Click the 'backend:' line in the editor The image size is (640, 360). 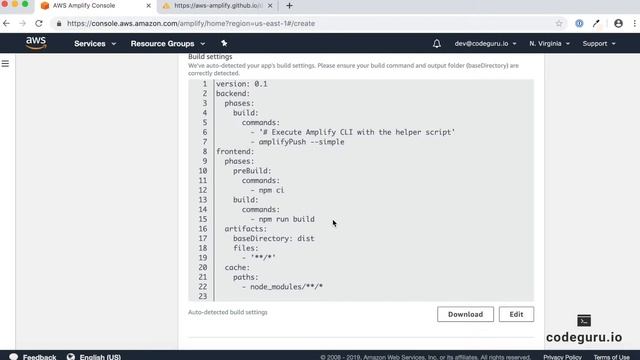[x=233, y=94]
